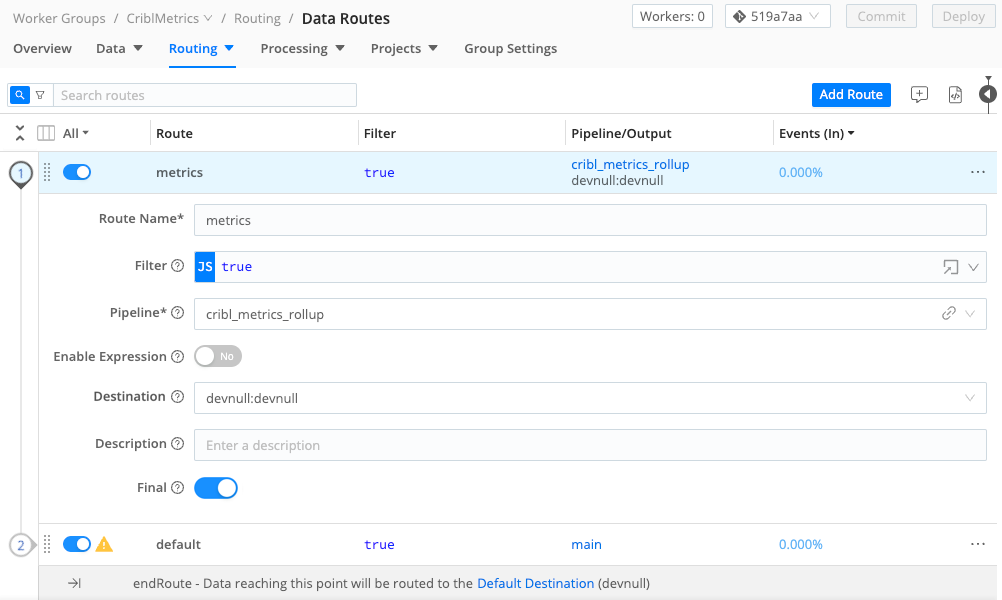Collapse all routes with the double-chevron icon
The width and height of the screenshot is (1002, 600).
coord(19,131)
